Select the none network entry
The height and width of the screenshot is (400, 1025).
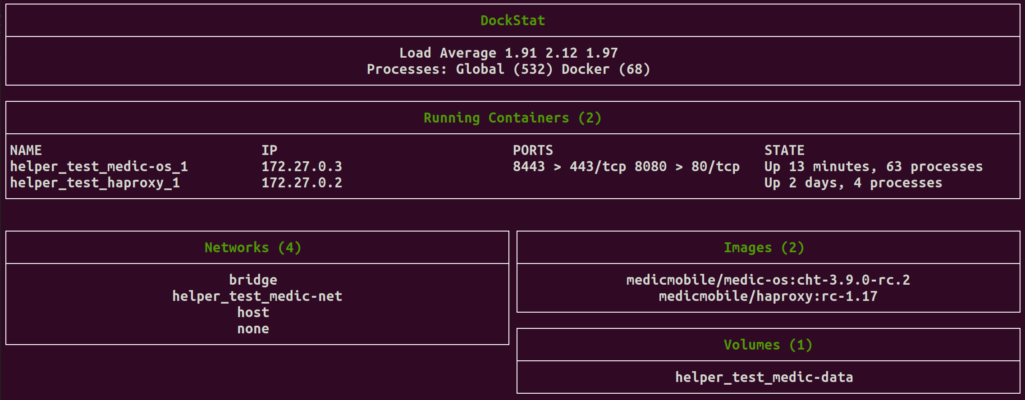pos(253,329)
